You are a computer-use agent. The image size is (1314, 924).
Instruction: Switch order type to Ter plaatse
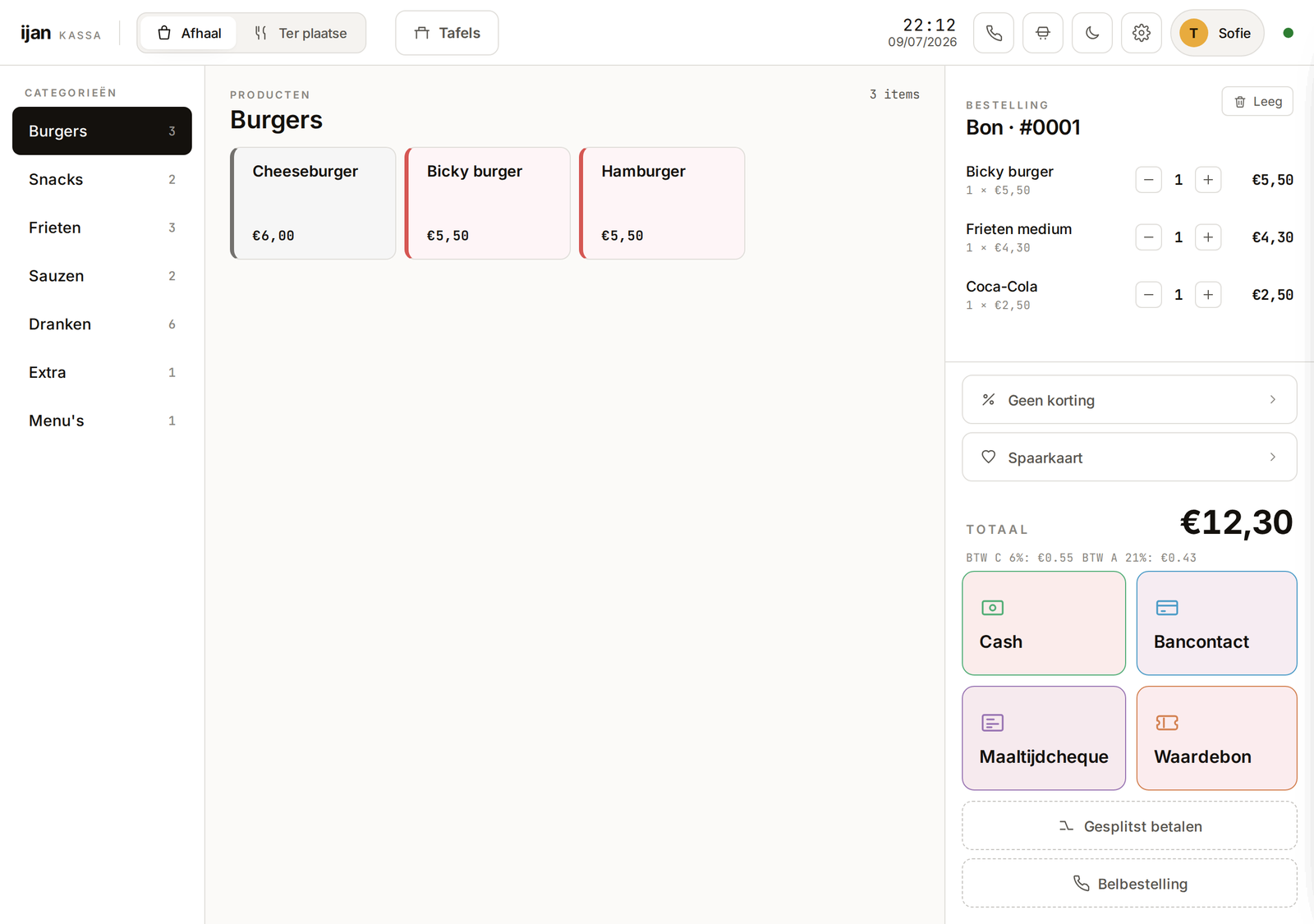[x=301, y=33]
